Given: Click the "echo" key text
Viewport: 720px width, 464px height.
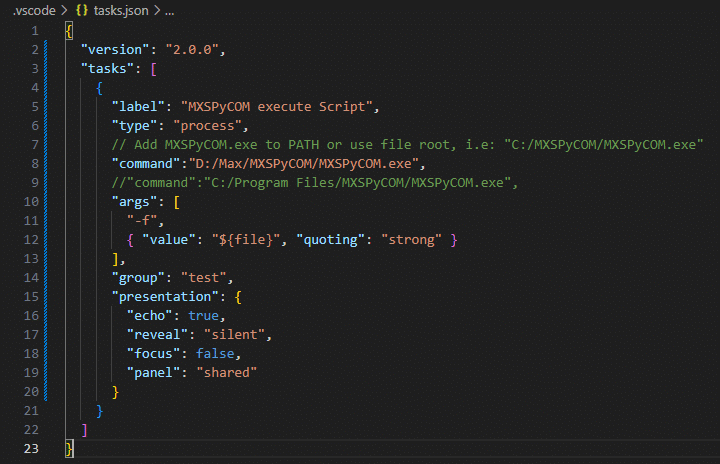Looking at the screenshot, I should click(149, 316).
